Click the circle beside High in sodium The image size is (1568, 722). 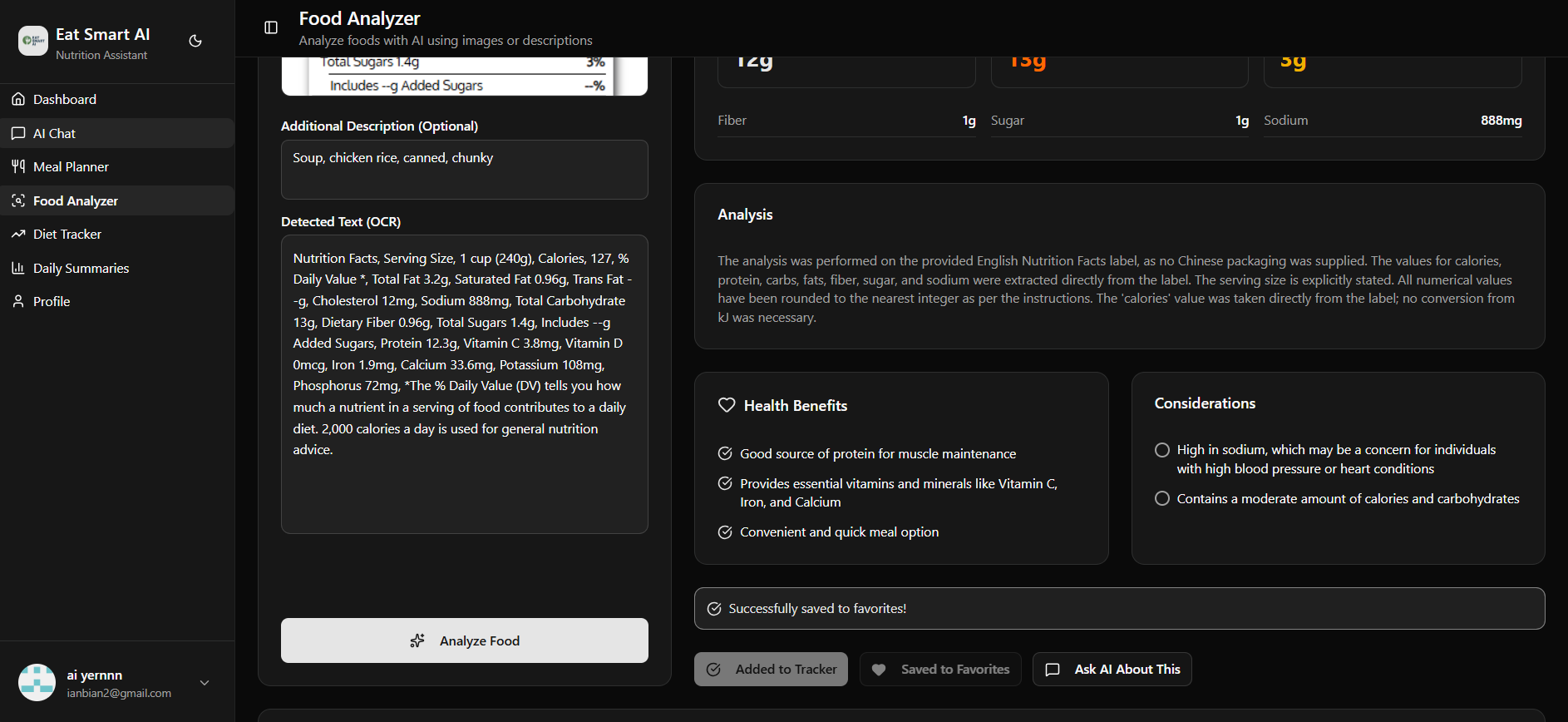pos(1162,450)
